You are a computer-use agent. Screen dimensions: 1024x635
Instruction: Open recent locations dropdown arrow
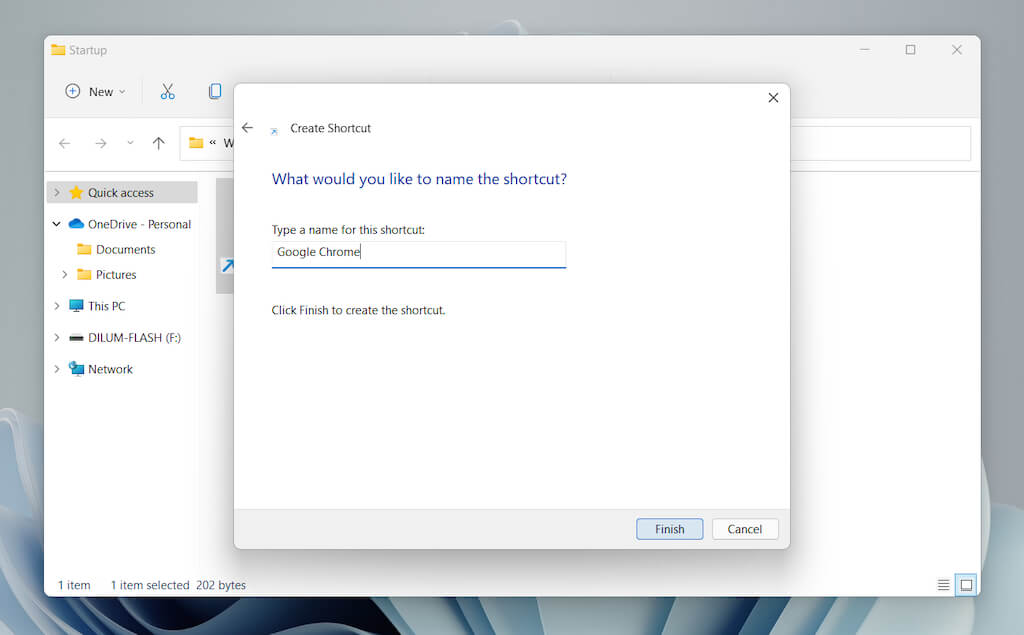[x=130, y=143]
